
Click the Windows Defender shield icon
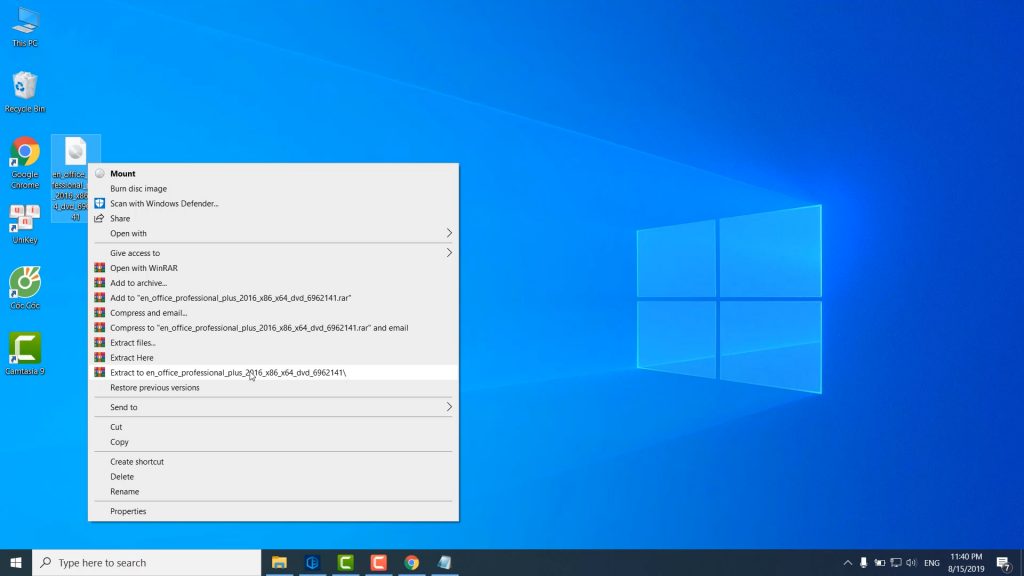tap(99, 203)
